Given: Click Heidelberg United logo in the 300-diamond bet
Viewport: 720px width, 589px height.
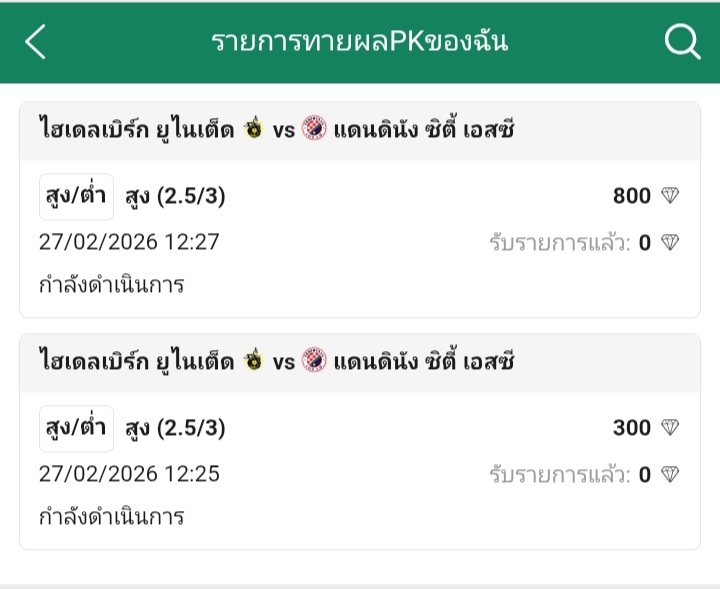Looking at the screenshot, I should (x=253, y=361).
